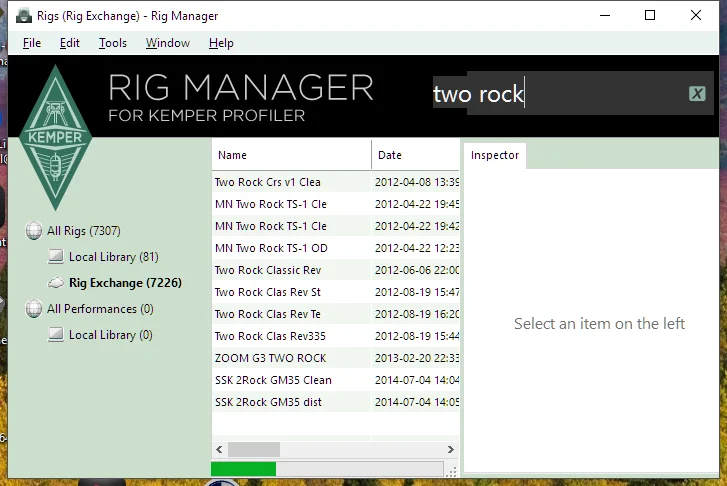Click the Rig Exchange cloud icon
The width and height of the screenshot is (727, 486).
(x=56, y=283)
